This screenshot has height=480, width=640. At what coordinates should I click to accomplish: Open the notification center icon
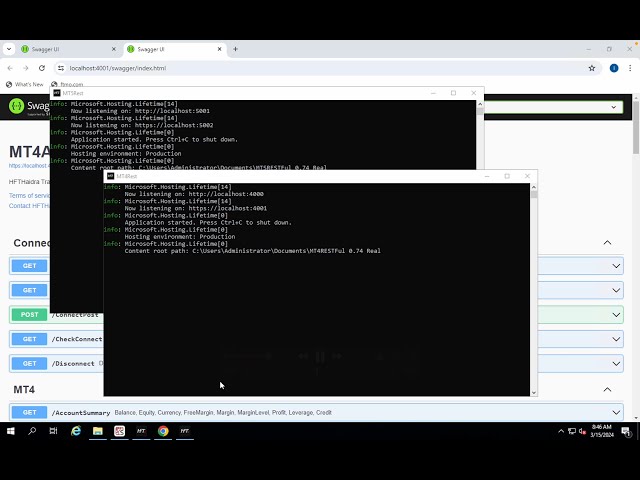pos(626,431)
